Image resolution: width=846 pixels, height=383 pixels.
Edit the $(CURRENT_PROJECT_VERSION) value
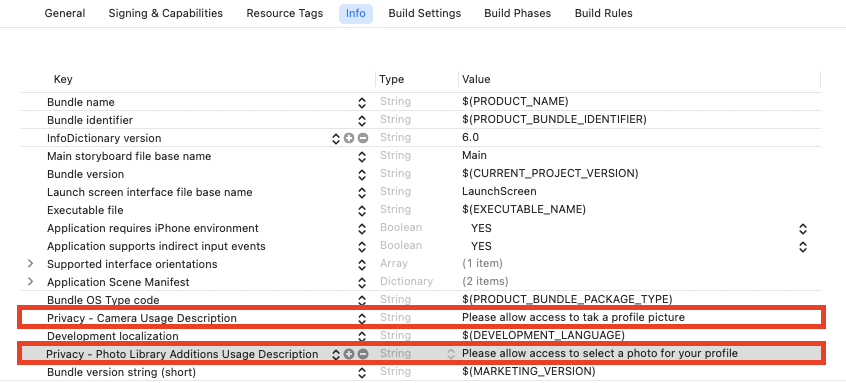(x=550, y=174)
